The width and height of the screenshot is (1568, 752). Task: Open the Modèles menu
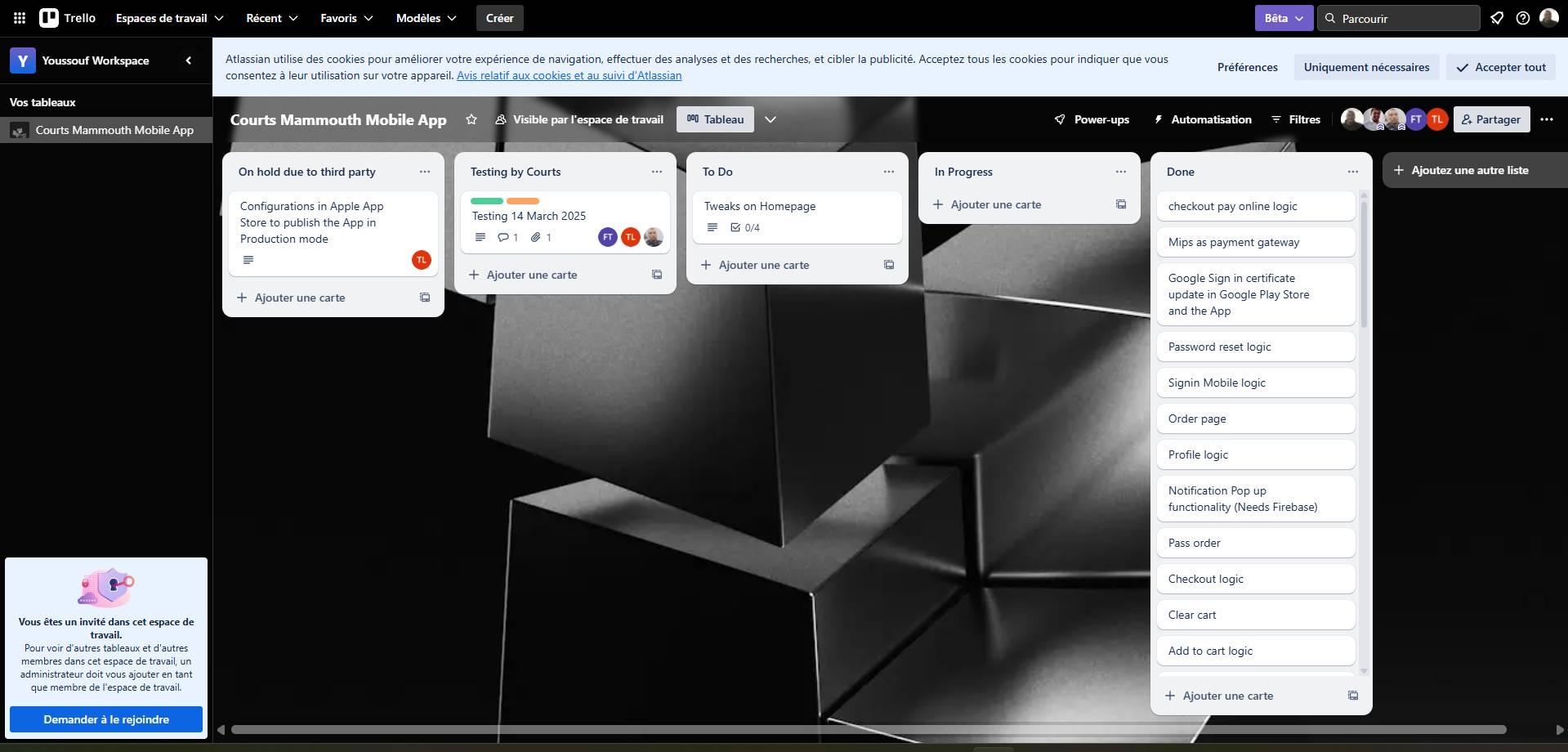(x=426, y=18)
